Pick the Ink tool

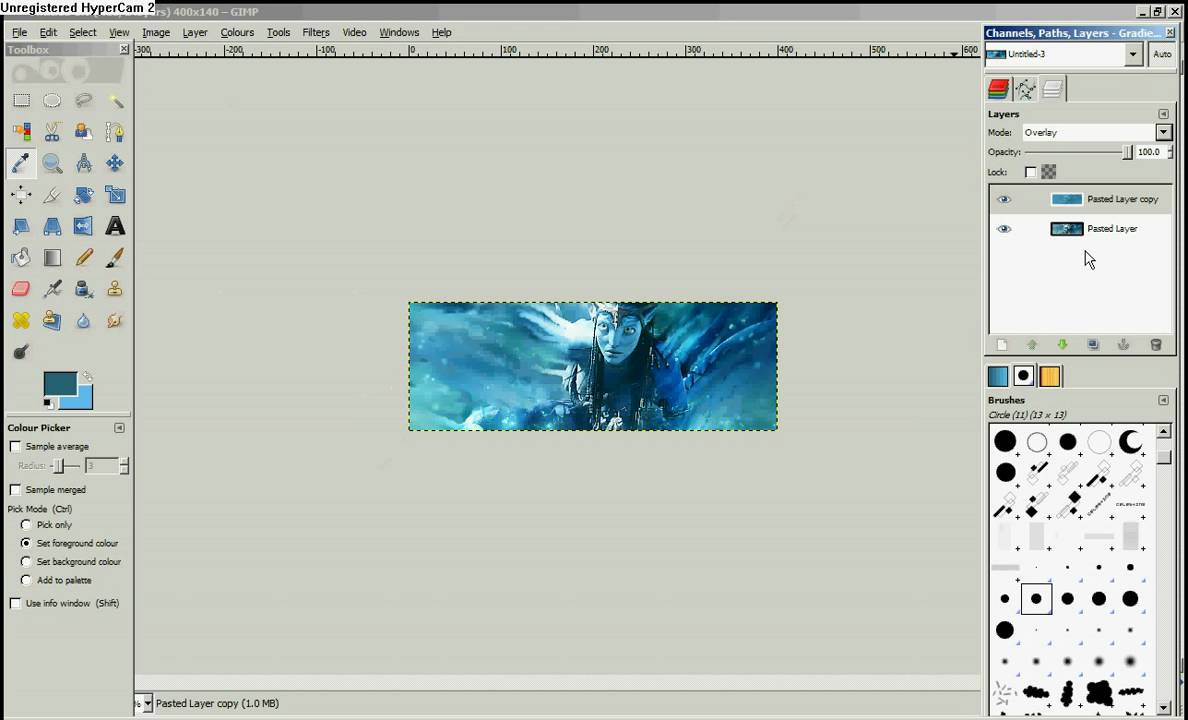coord(83,289)
